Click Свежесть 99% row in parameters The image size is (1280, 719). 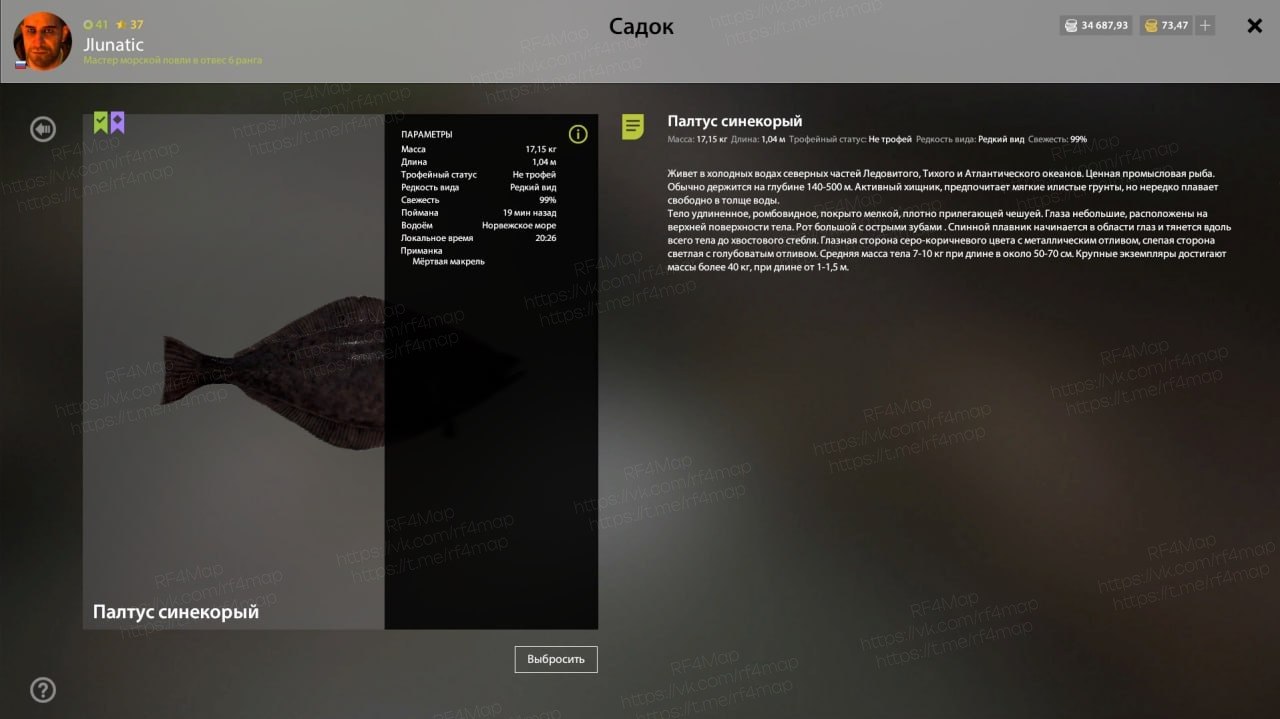pos(479,200)
